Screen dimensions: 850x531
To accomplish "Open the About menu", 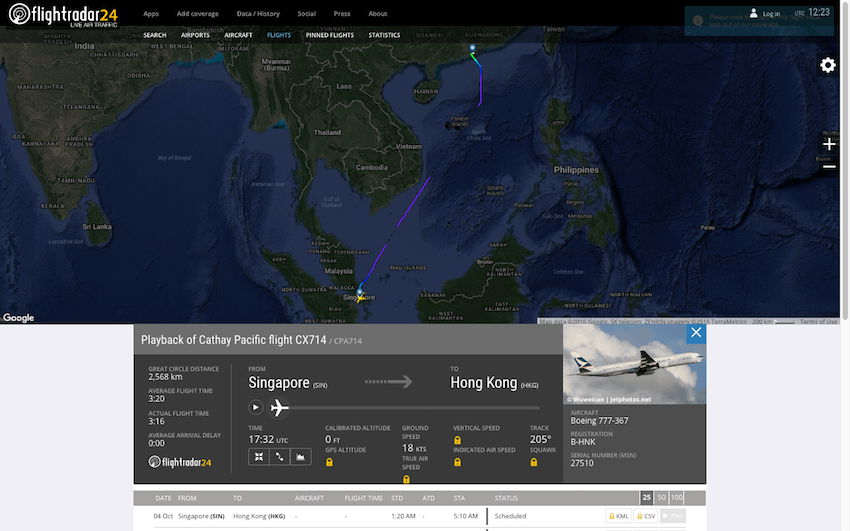I will (x=377, y=14).
